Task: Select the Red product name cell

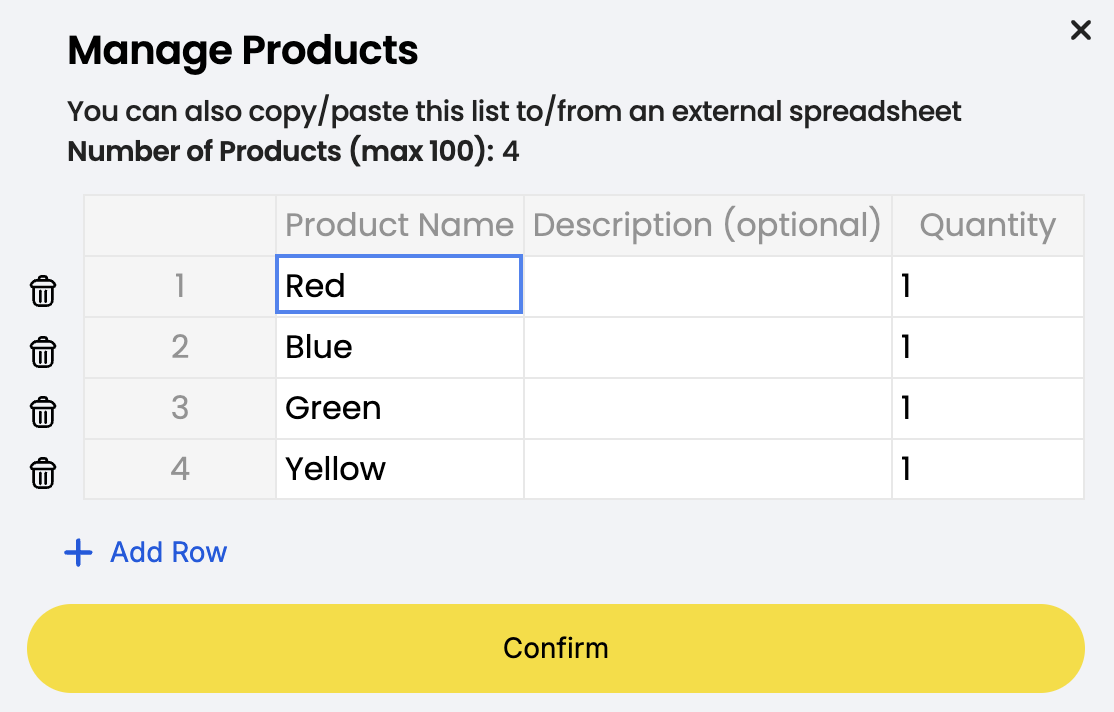Action: (x=398, y=286)
